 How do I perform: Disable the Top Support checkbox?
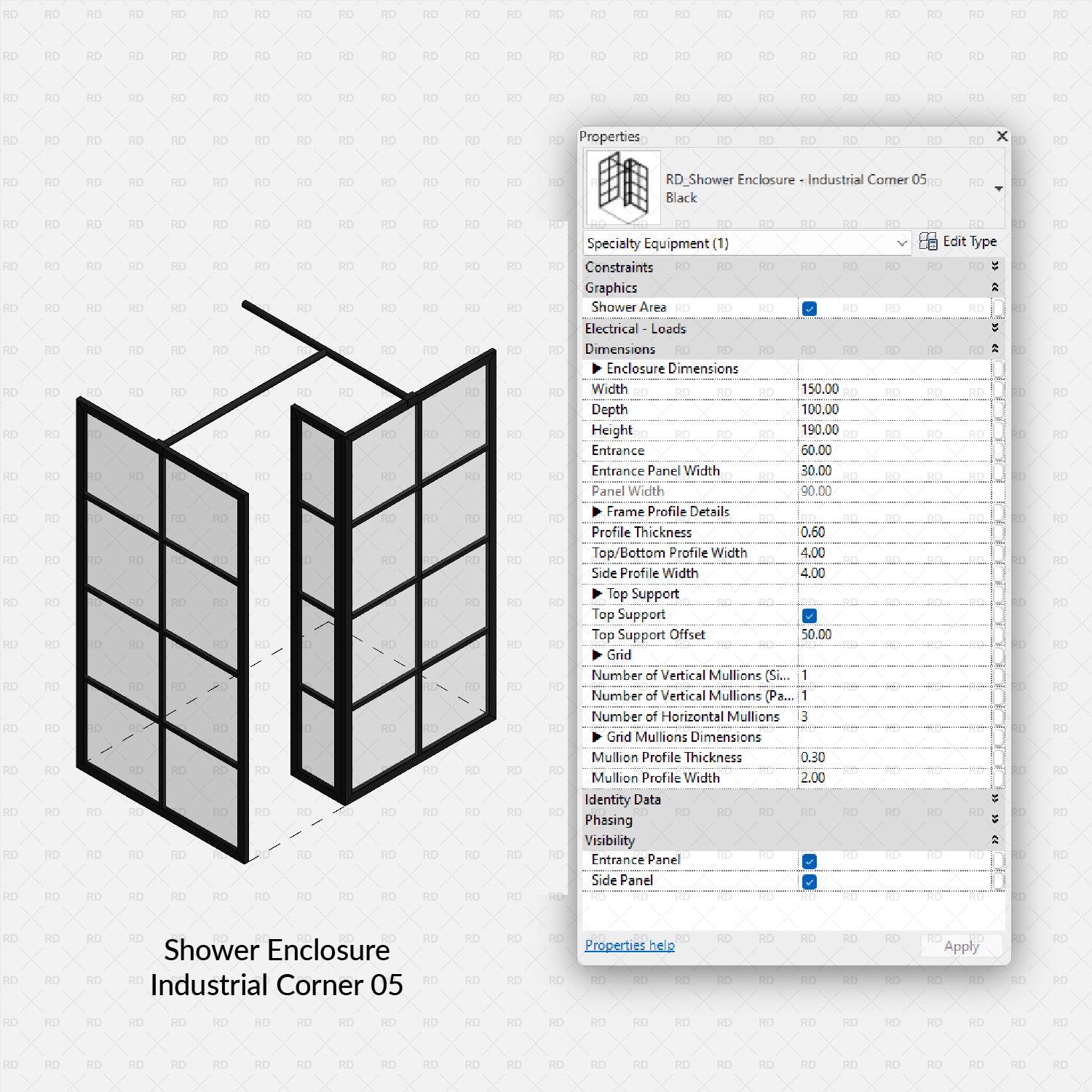coord(809,615)
